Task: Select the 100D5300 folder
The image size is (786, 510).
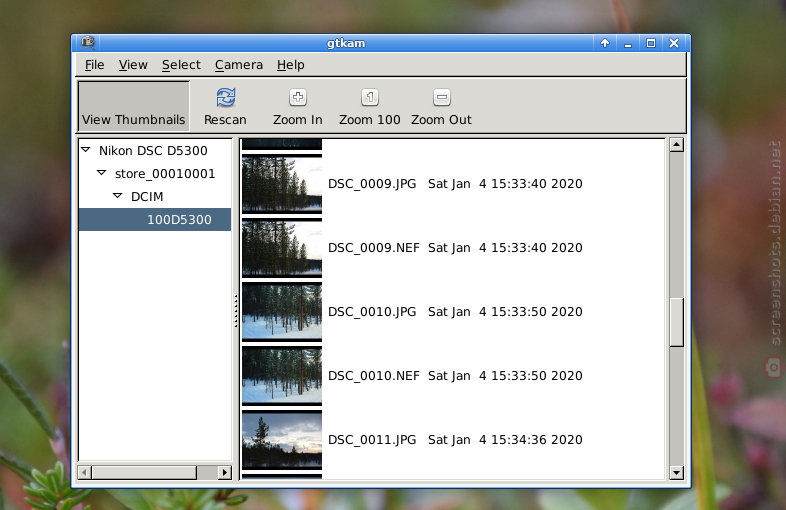Action: [155, 220]
